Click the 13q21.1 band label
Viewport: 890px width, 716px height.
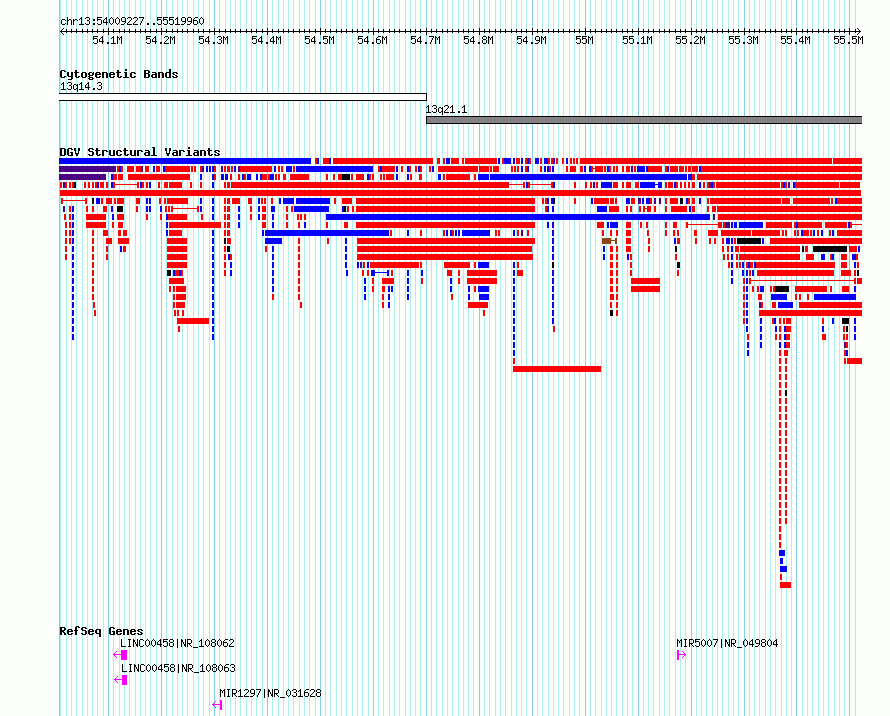tap(446, 109)
